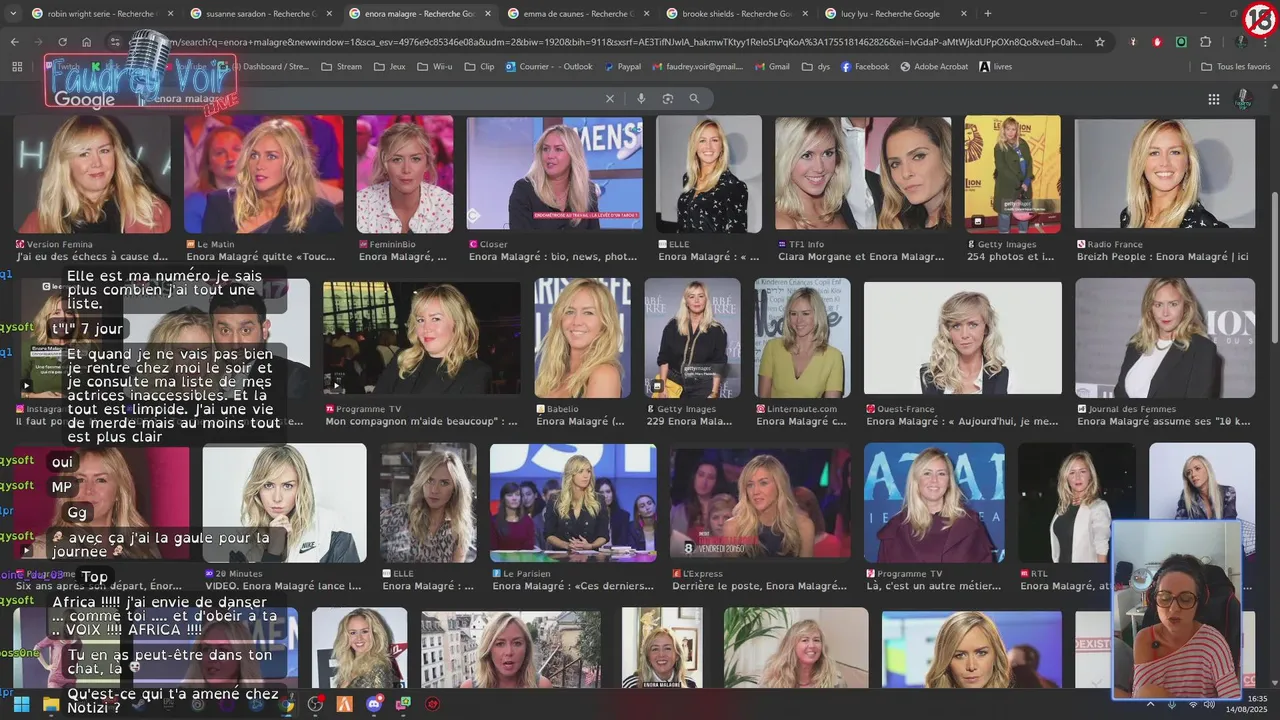Screen dimensions: 1280x720
Task: Open the apps grid in bookmarks bar
Action: (17, 67)
